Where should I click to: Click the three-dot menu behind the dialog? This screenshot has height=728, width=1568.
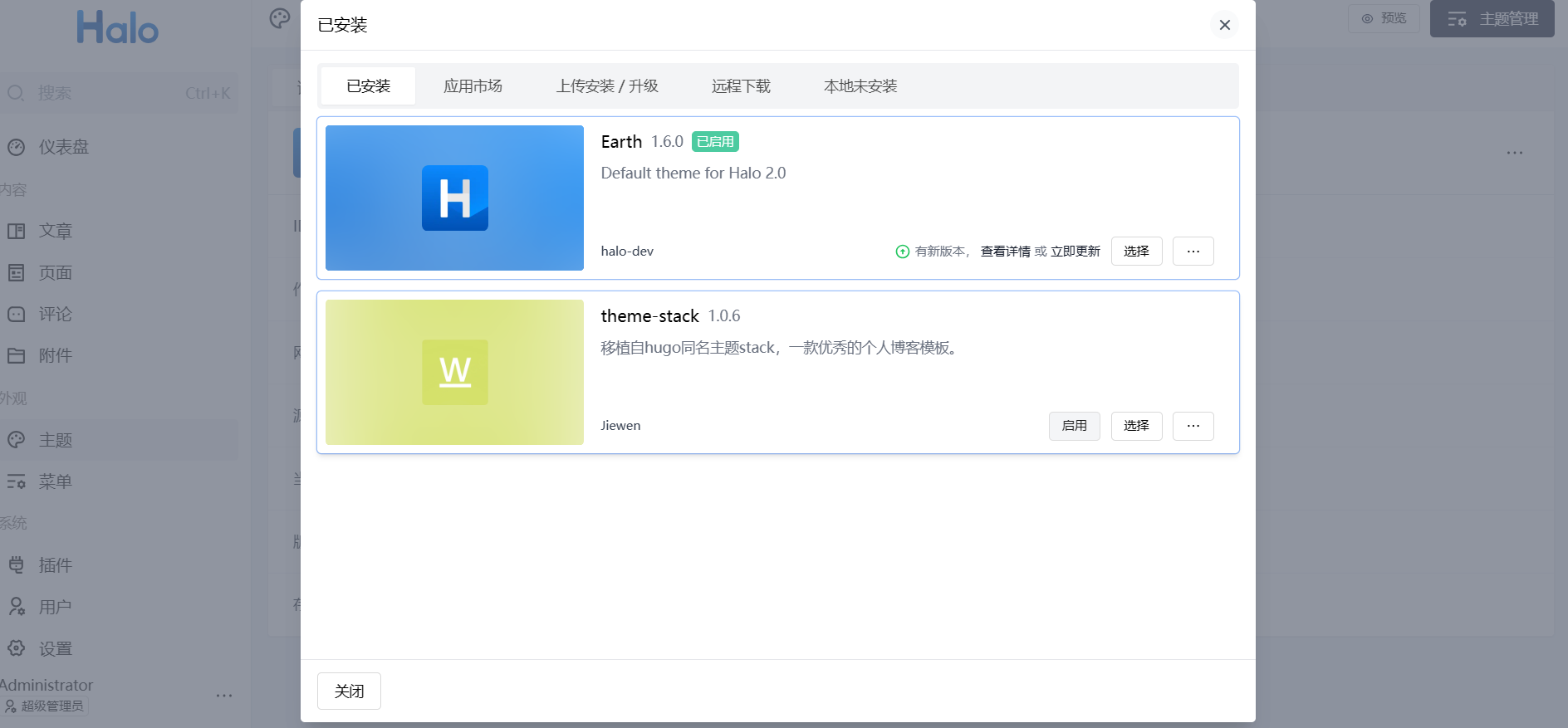point(1515,153)
